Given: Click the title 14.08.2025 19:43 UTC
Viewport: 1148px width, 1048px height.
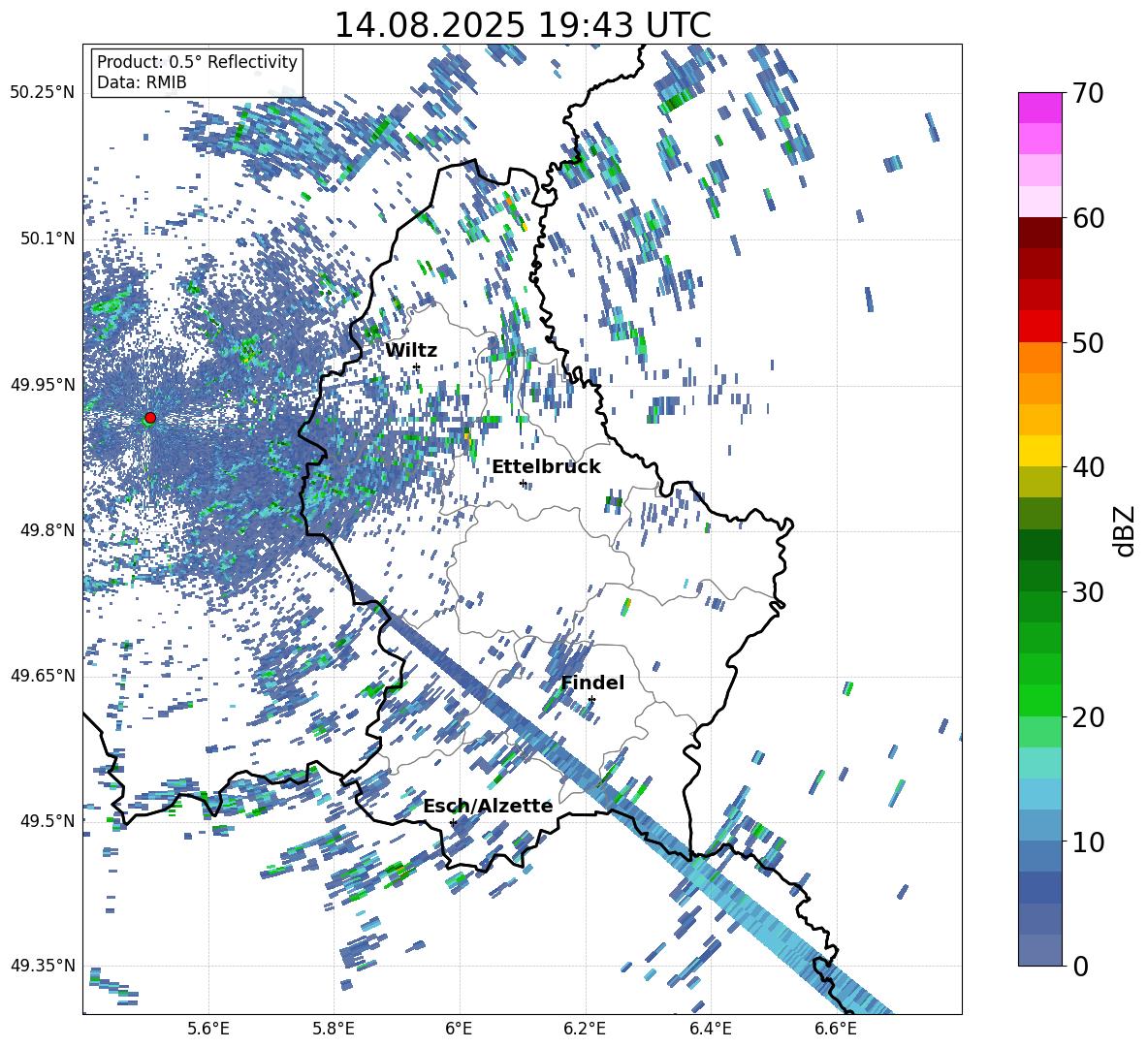Looking at the screenshot, I should coord(523,25).
